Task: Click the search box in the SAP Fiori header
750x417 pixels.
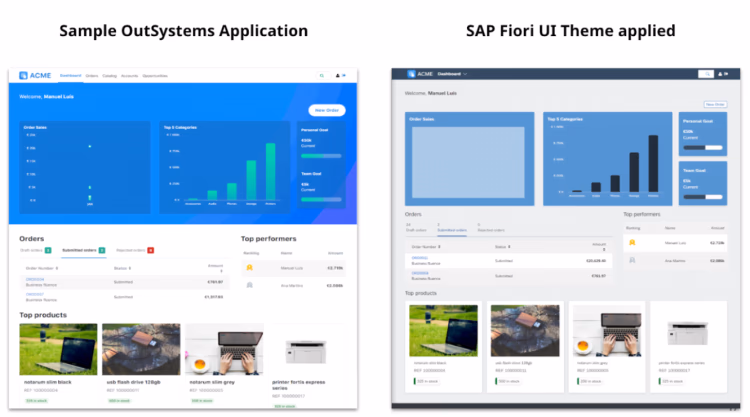Action: tap(706, 74)
